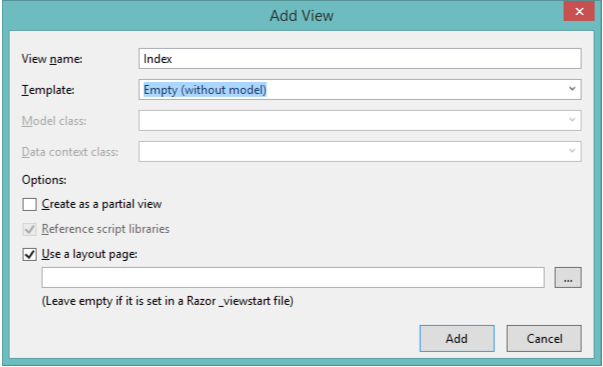Open the Template dropdown list
The width and height of the screenshot is (603, 367).
coord(360,90)
